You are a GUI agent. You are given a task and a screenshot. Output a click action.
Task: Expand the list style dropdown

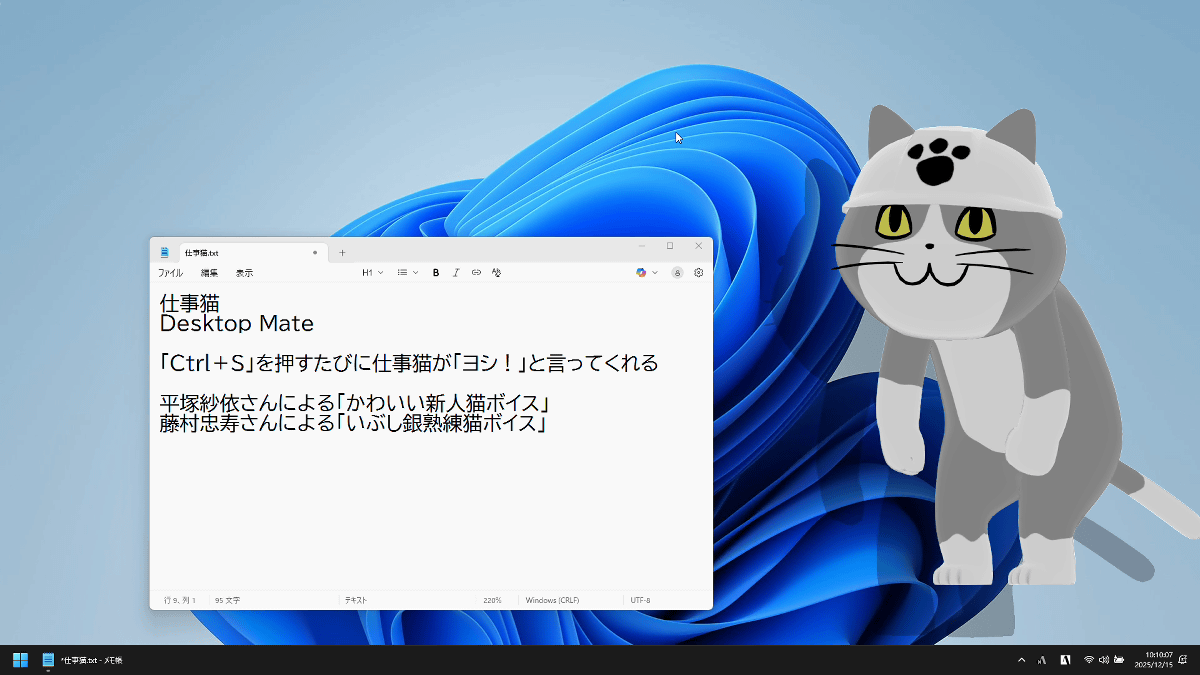tap(407, 272)
